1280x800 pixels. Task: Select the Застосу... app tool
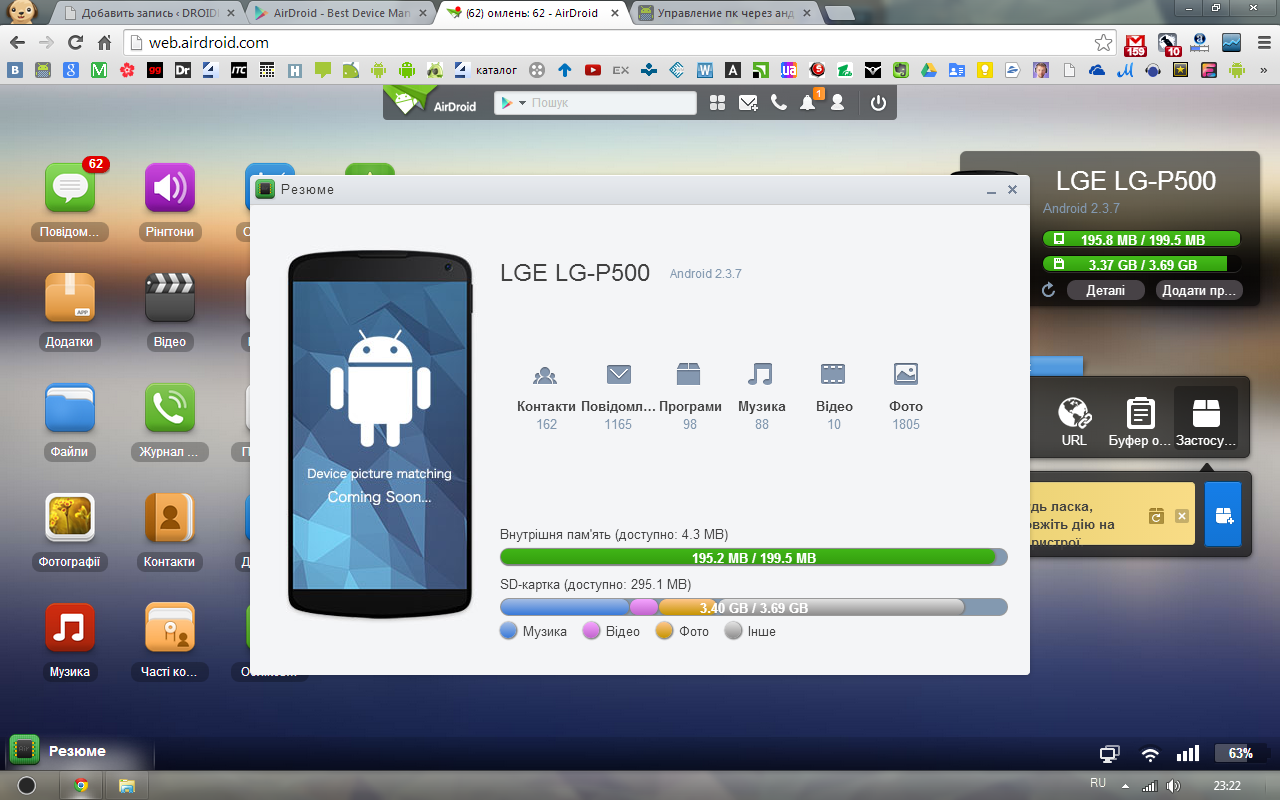(1206, 420)
